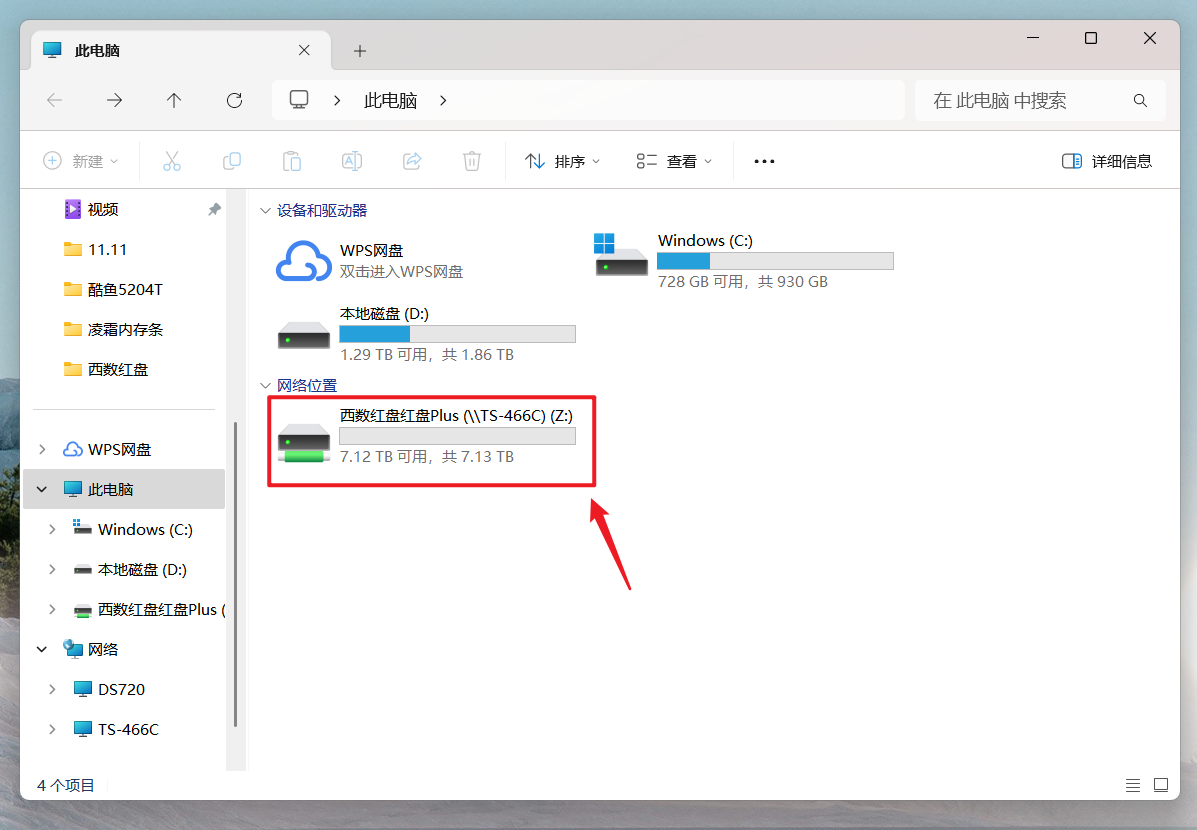Select TS-466C network computer in sidebar
The image size is (1197, 830).
[127, 729]
